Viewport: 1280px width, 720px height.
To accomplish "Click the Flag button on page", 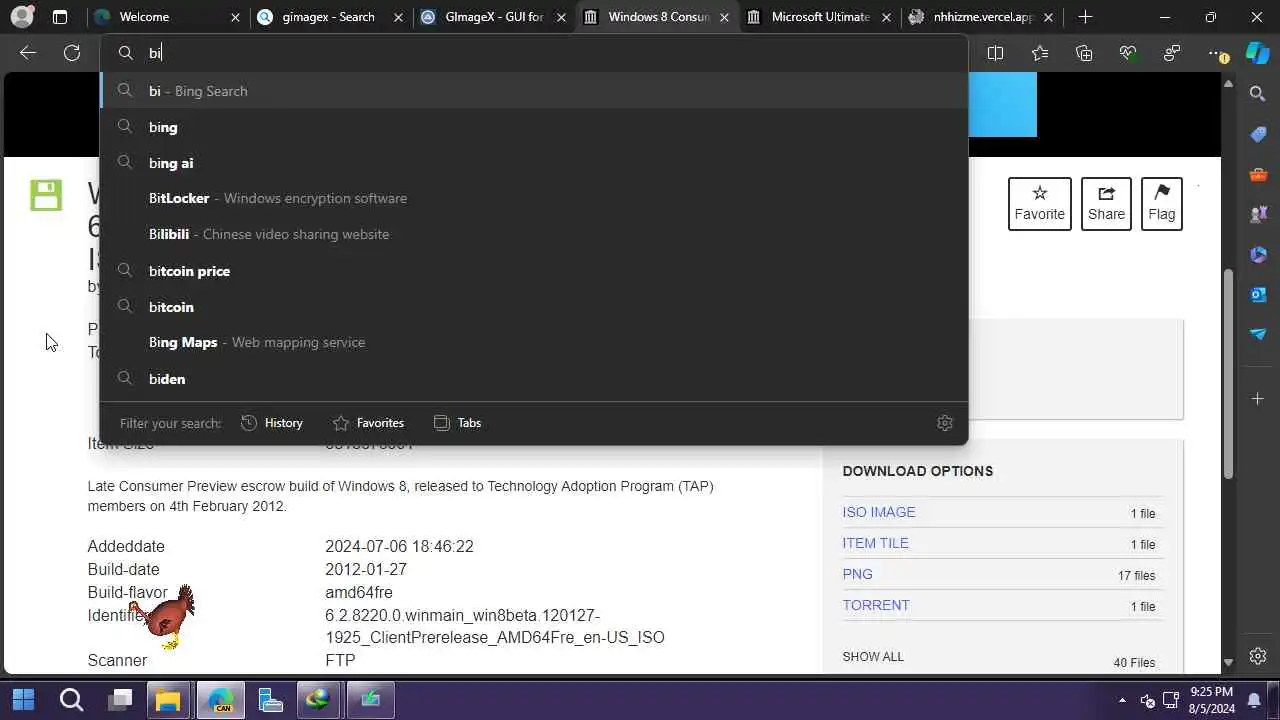I will point(1162,204).
